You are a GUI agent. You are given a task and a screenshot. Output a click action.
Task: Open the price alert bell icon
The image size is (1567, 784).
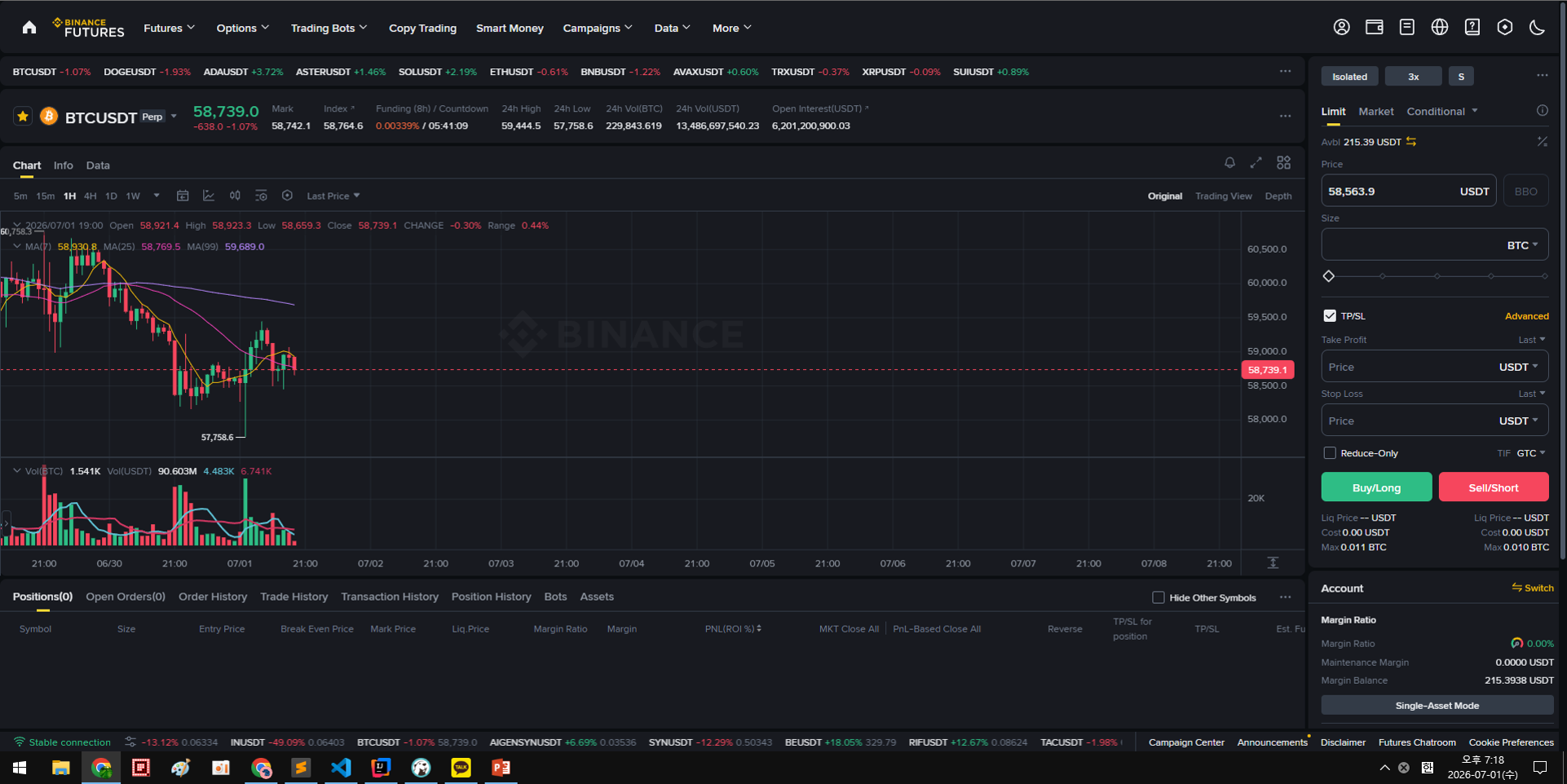click(x=1229, y=163)
